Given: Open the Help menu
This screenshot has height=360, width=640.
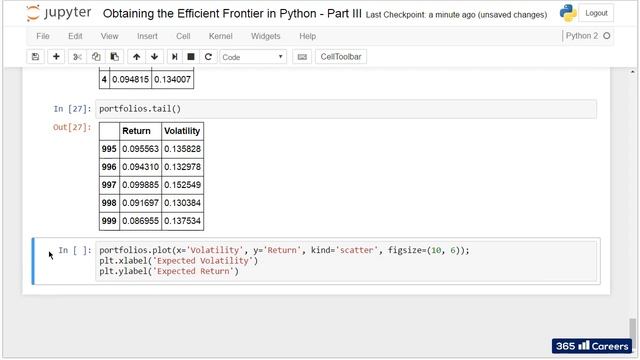Looking at the screenshot, I should point(307,36).
